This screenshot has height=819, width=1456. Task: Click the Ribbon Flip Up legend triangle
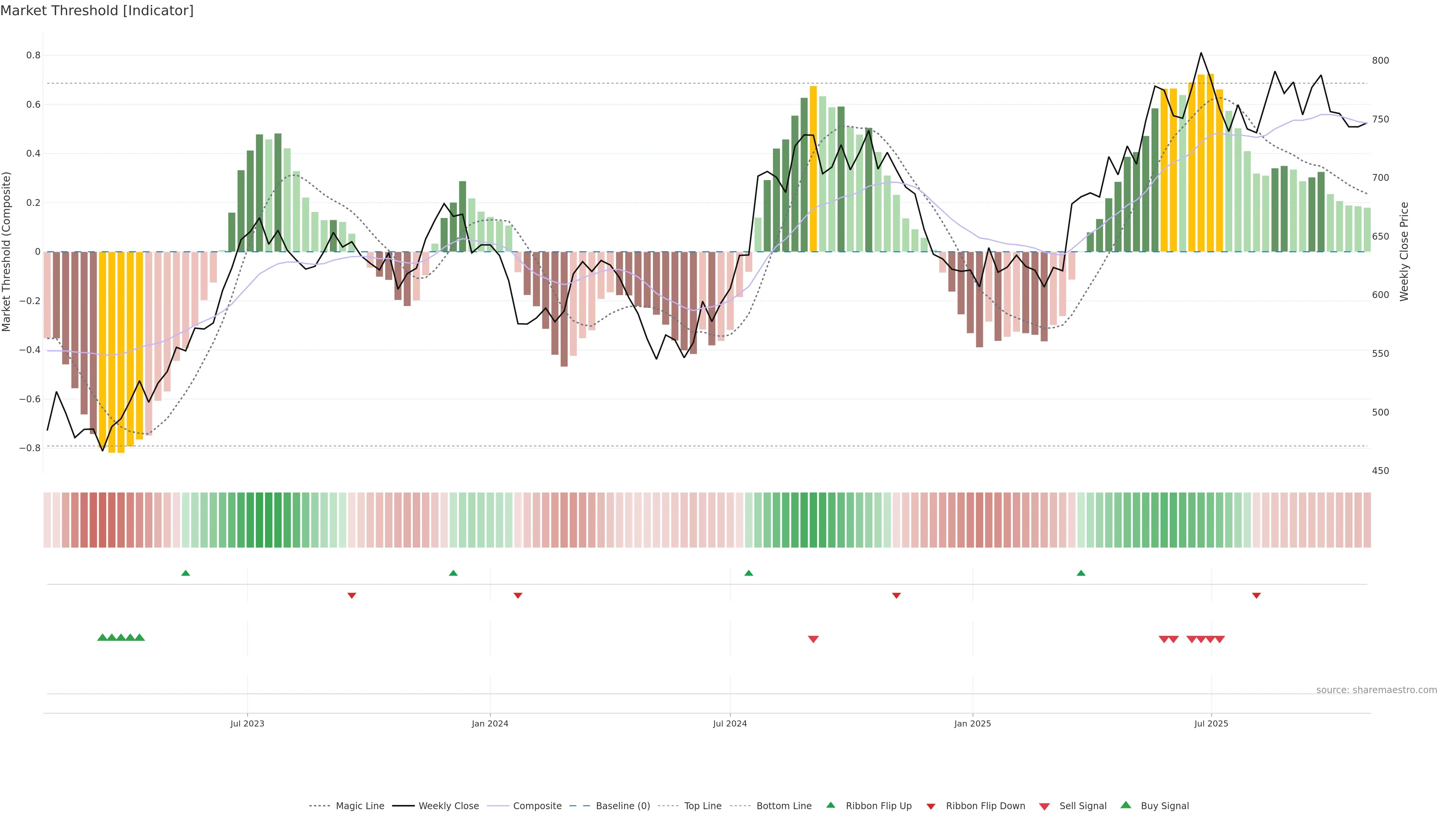pos(830,805)
